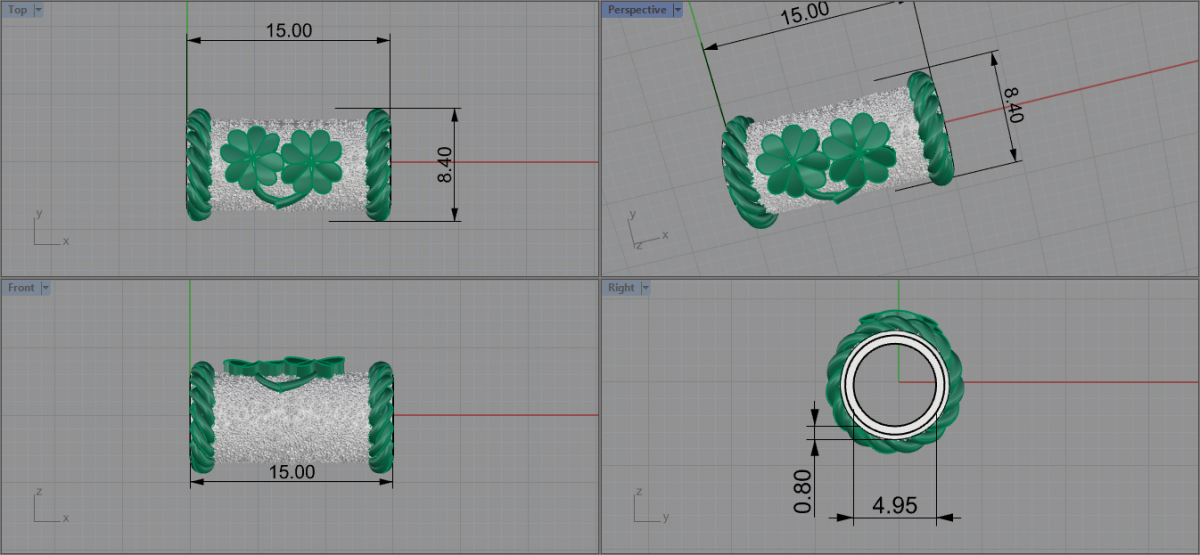Select the right rope cap in Perspective view
This screenshot has width=1200, height=555.
[932, 128]
